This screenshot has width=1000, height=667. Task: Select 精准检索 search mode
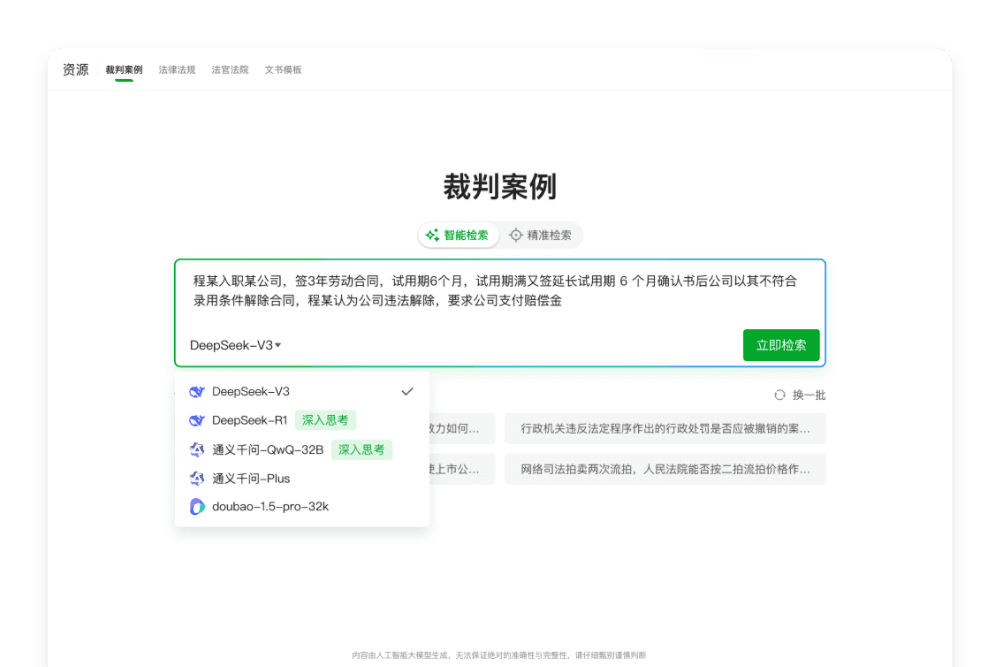[x=540, y=235]
